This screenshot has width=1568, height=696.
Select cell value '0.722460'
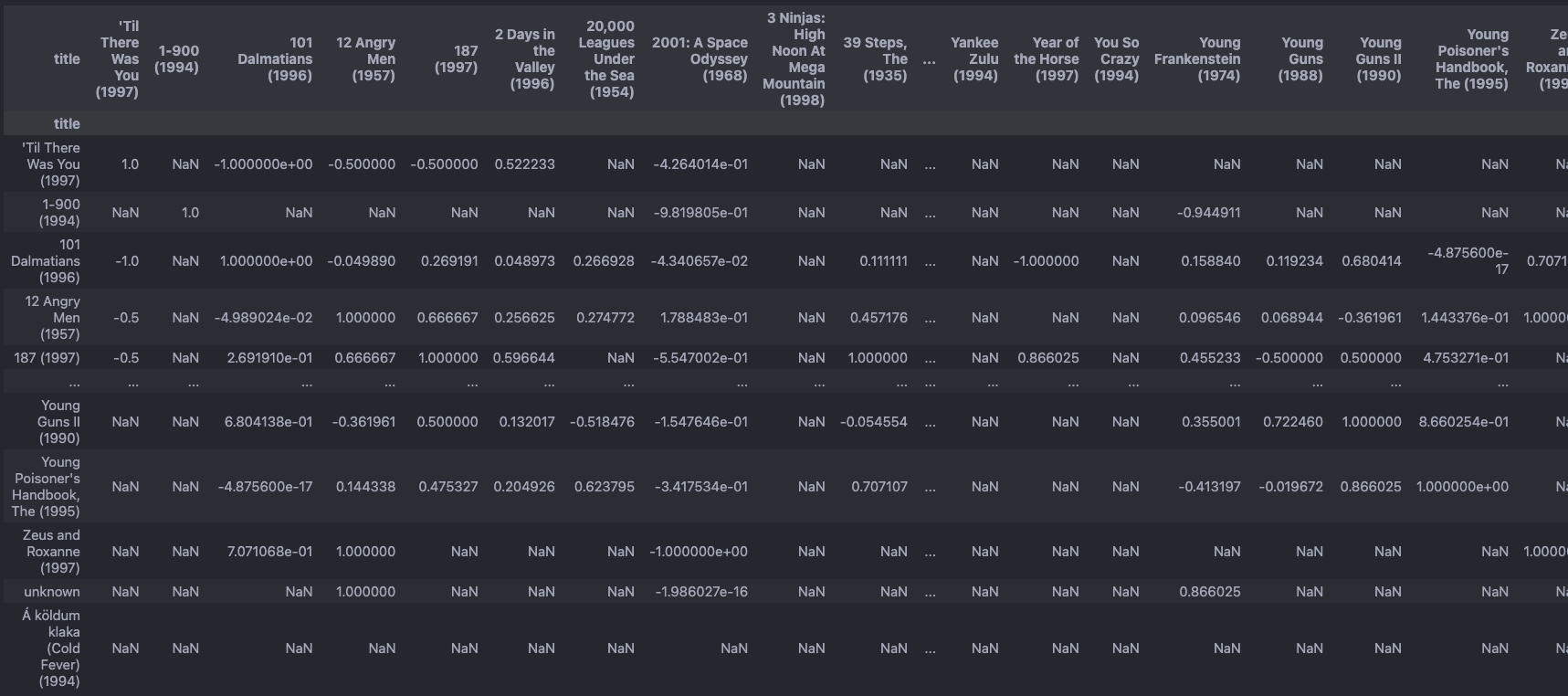pos(1293,422)
